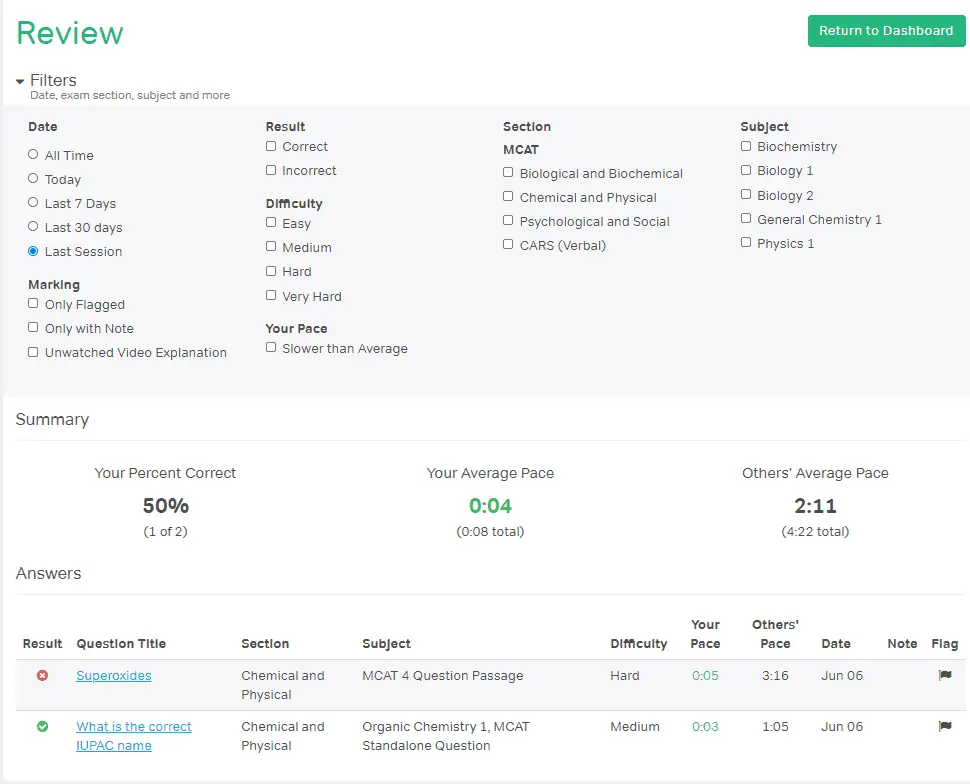Enable Slower than Average pace filter
This screenshot has width=970, height=784.
pyautogui.click(x=271, y=348)
